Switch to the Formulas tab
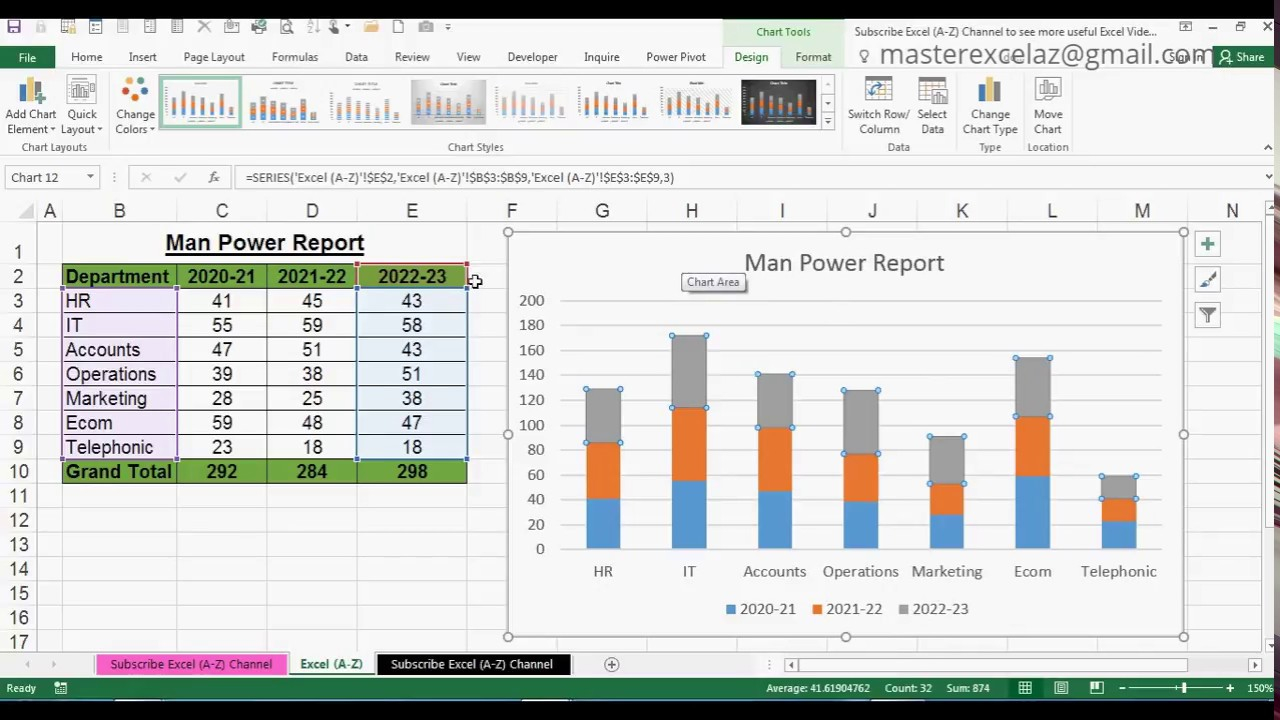Viewport: 1280px width, 720px height. (x=295, y=57)
